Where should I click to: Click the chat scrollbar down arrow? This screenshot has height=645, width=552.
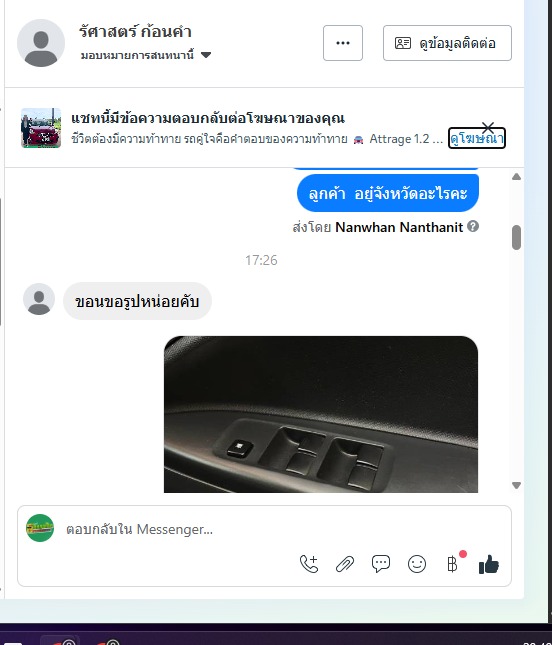click(517, 485)
